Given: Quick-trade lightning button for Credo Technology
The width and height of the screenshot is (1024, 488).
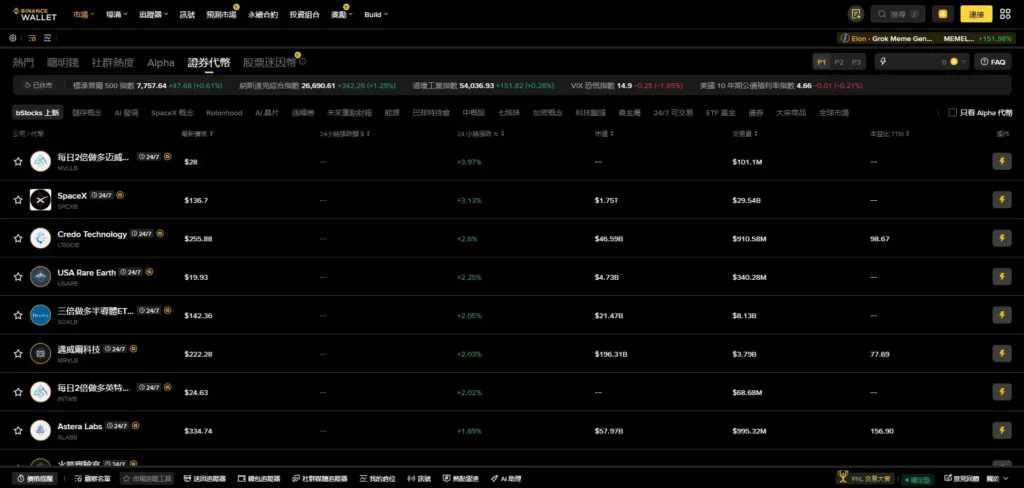Looking at the screenshot, I should [1002, 238].
